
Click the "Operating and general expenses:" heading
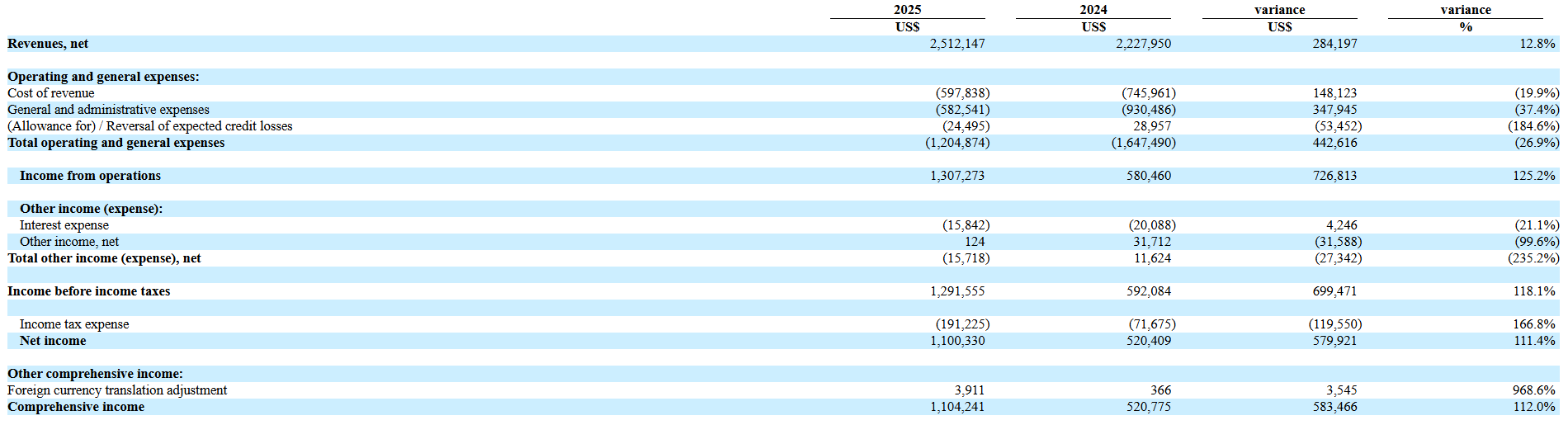pyautogui.click(x=103, y=77)
